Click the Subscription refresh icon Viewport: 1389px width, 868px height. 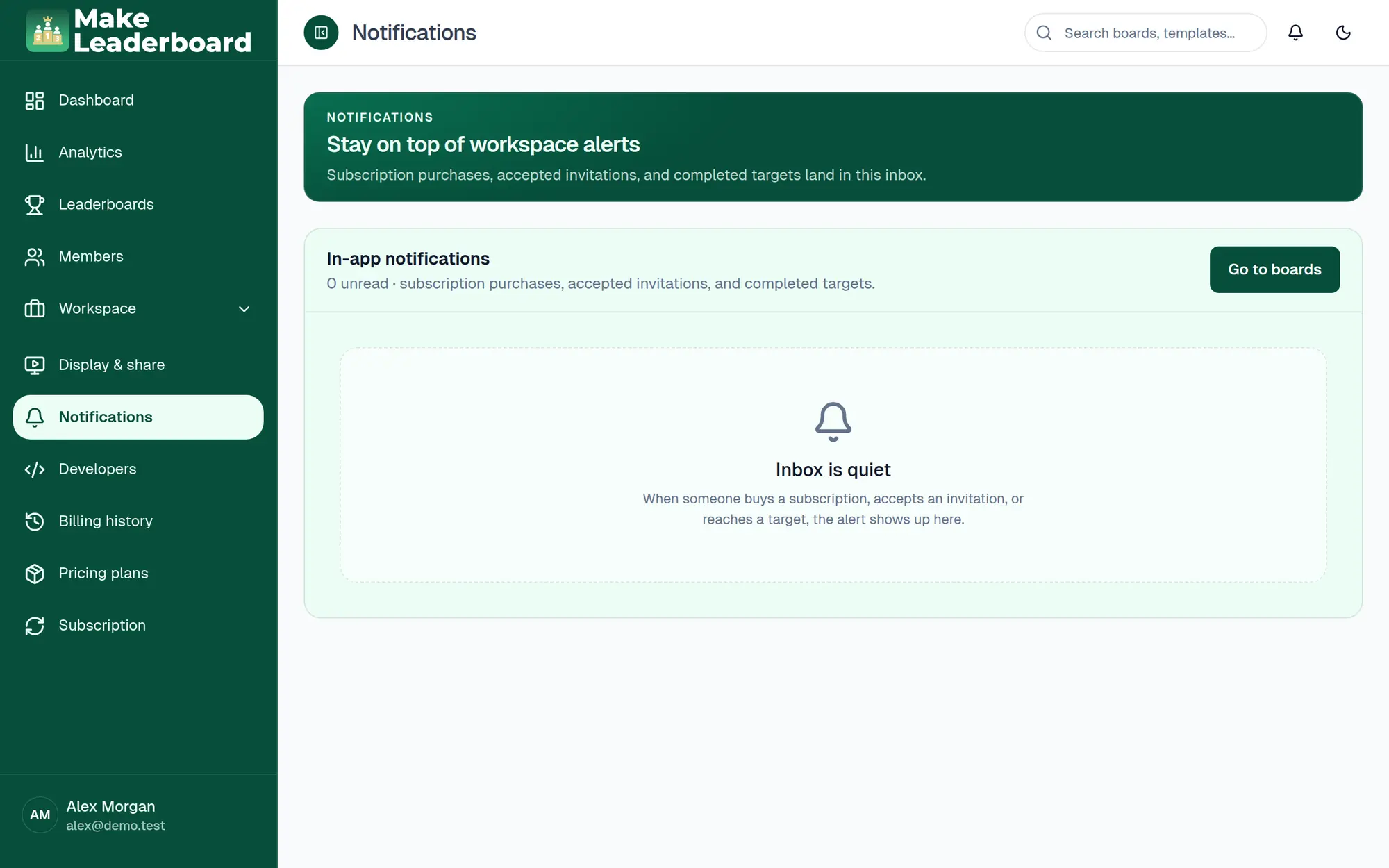click(x=35, y=626)
